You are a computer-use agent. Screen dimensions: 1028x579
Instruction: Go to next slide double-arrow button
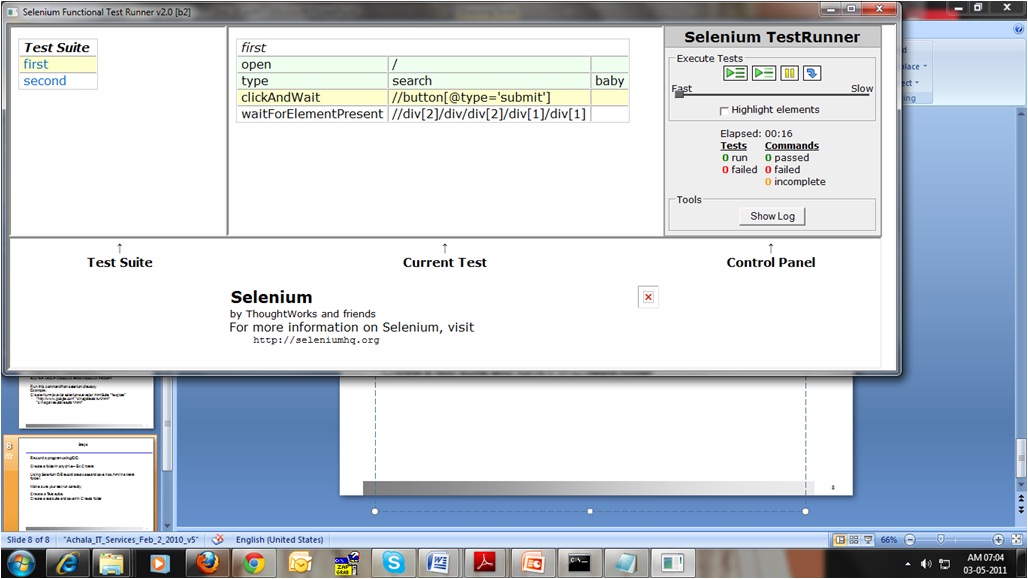[x=1021, y=509]
